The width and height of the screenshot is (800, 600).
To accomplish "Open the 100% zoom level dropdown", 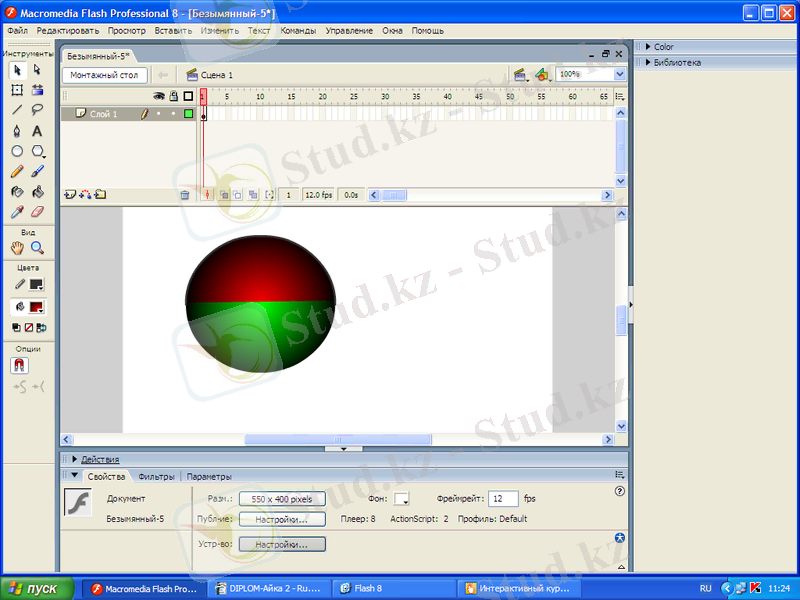I will (x=619, y=74).
